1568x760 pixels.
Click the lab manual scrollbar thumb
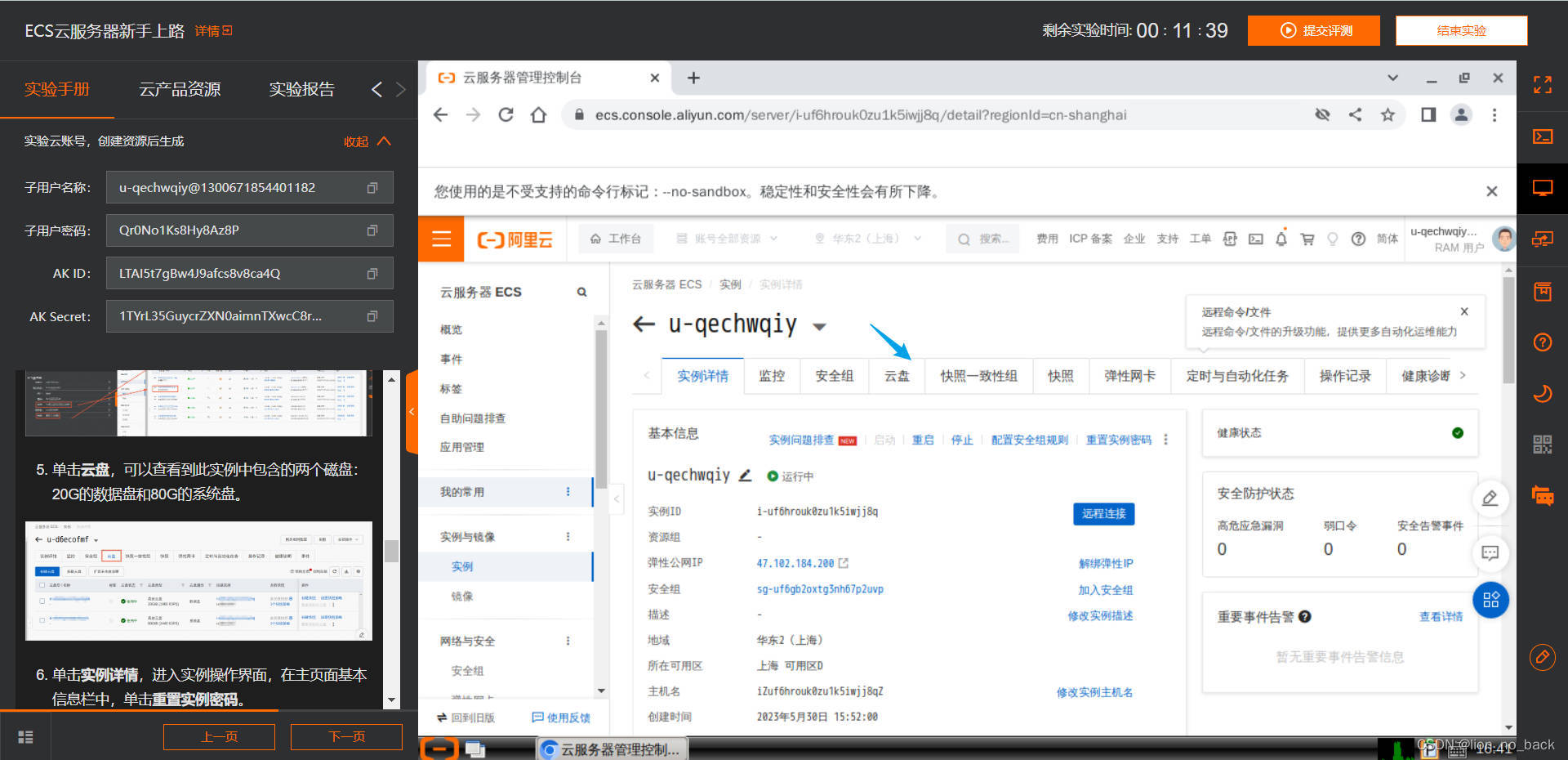coord(392,551)
